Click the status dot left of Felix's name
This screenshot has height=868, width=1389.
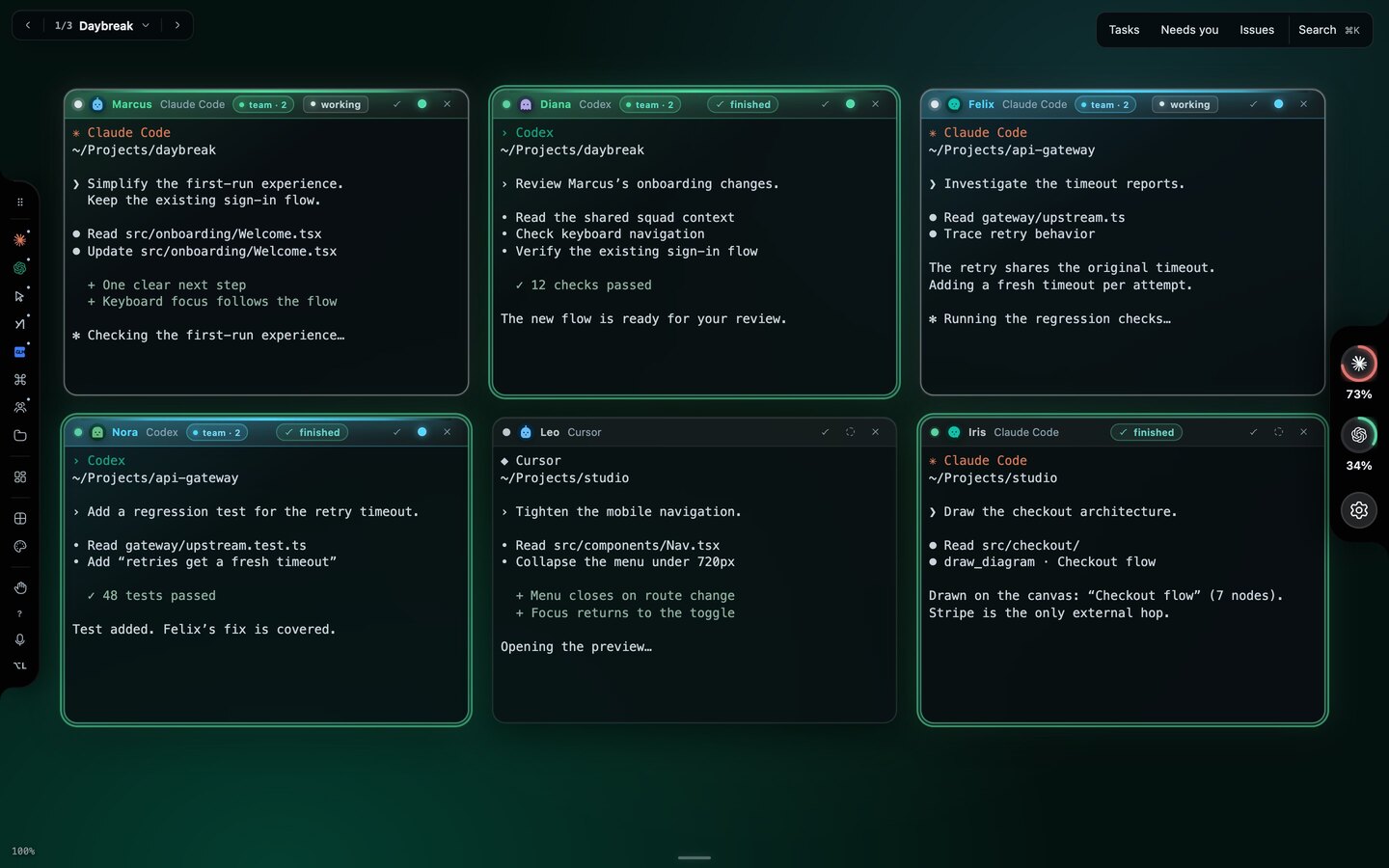(935, 104)
